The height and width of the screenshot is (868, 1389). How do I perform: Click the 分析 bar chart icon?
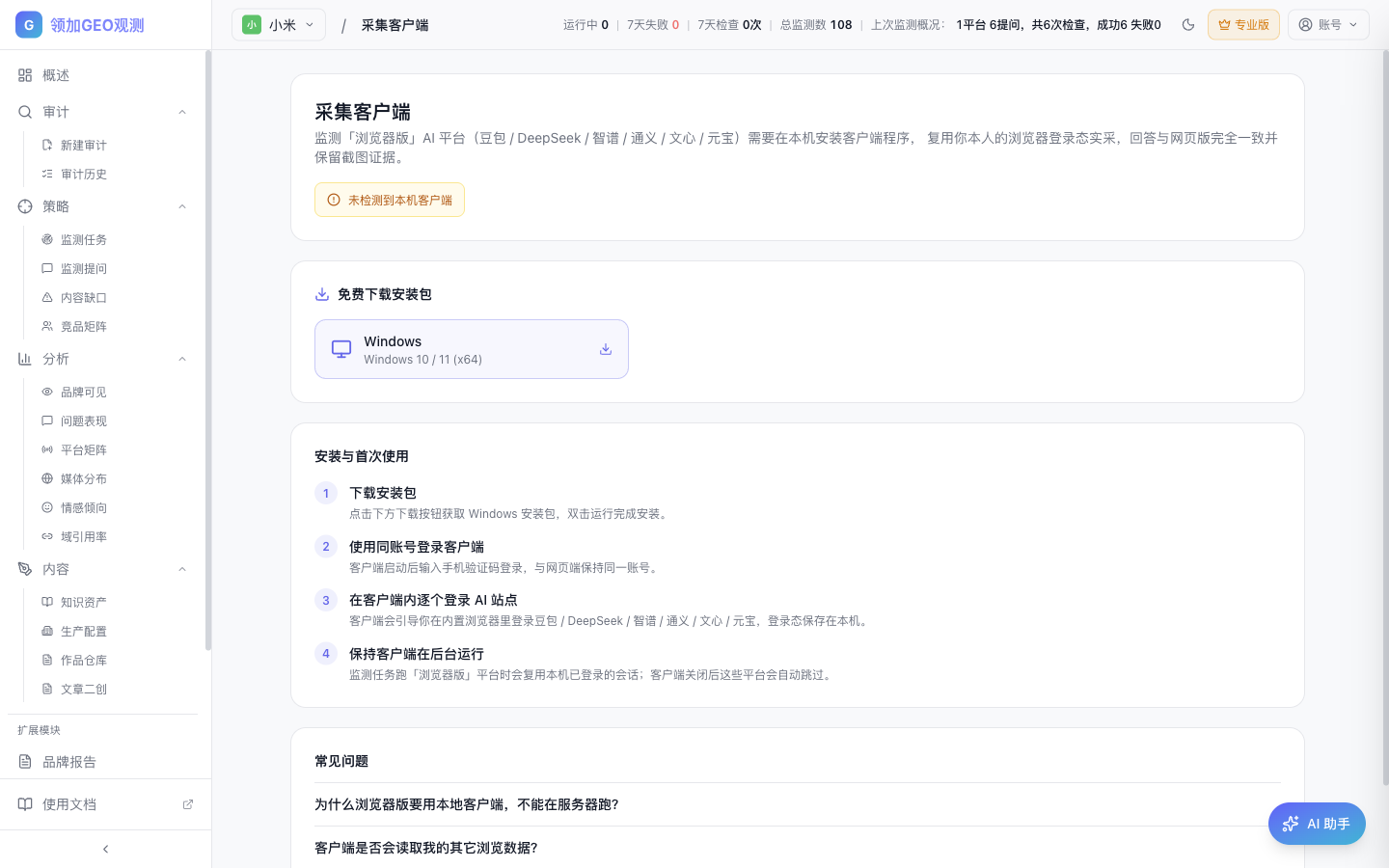point(25,359)
